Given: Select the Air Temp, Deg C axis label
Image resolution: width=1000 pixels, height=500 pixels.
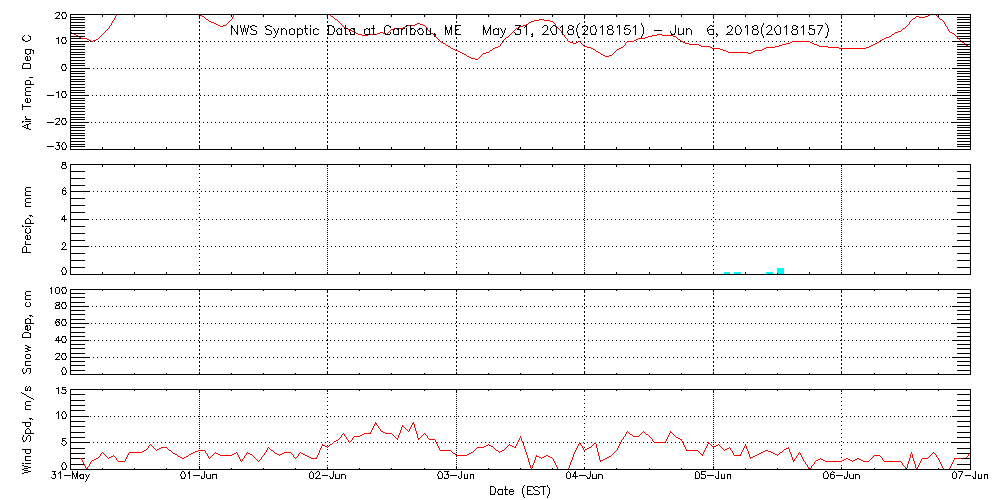Looking at the screenshot, I should (29, 80).
